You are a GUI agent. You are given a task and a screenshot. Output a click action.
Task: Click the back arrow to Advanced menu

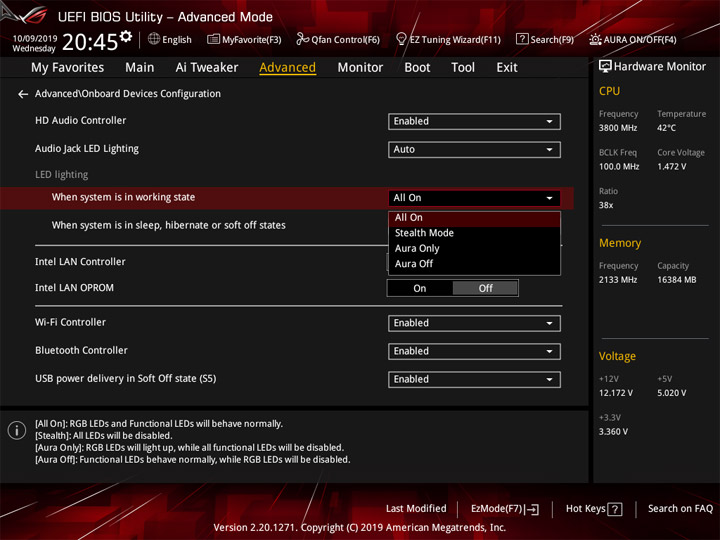(x=23, y=94)
